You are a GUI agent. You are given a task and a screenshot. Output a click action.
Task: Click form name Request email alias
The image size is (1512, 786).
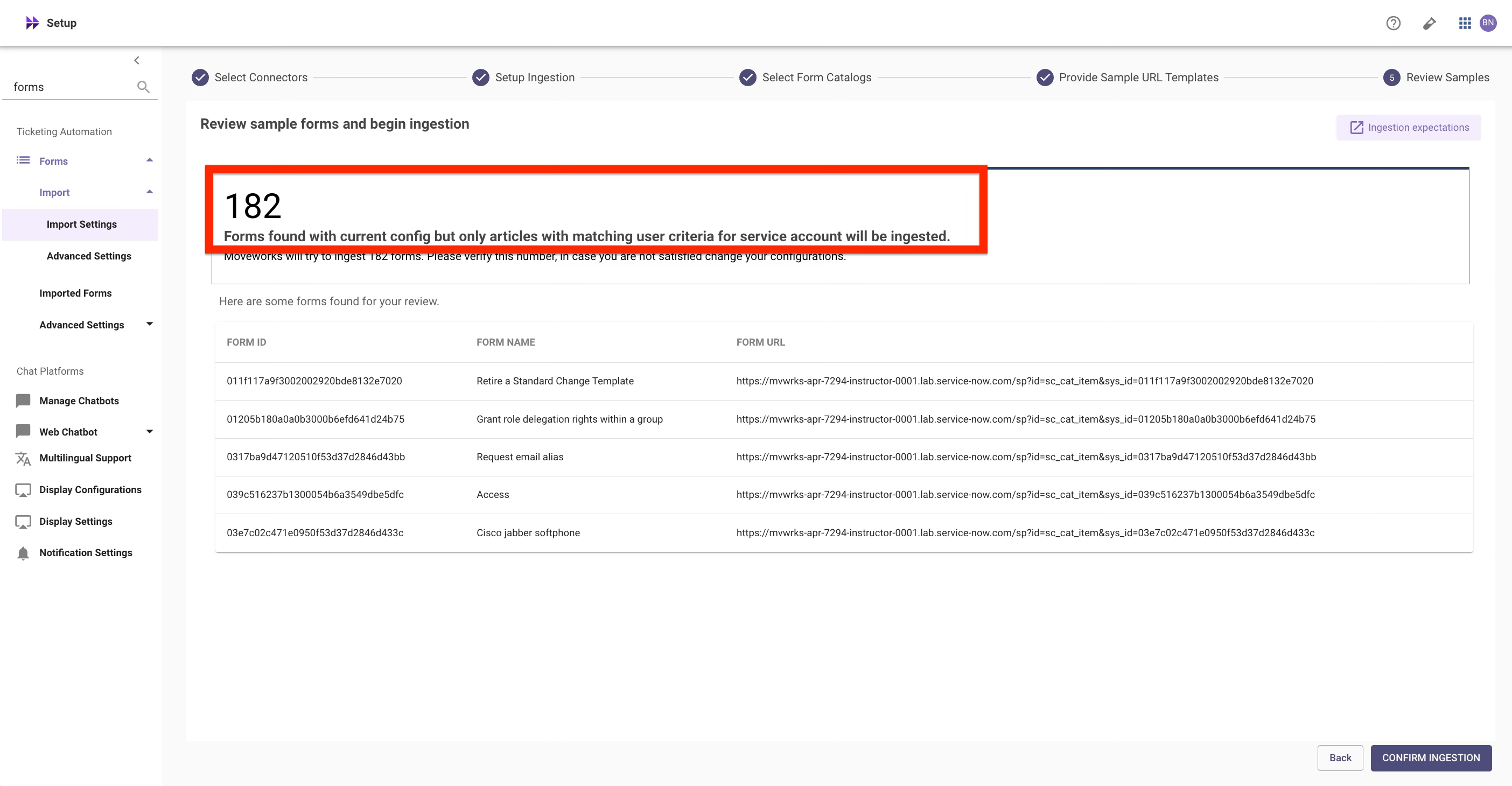(x=520, y=457)
